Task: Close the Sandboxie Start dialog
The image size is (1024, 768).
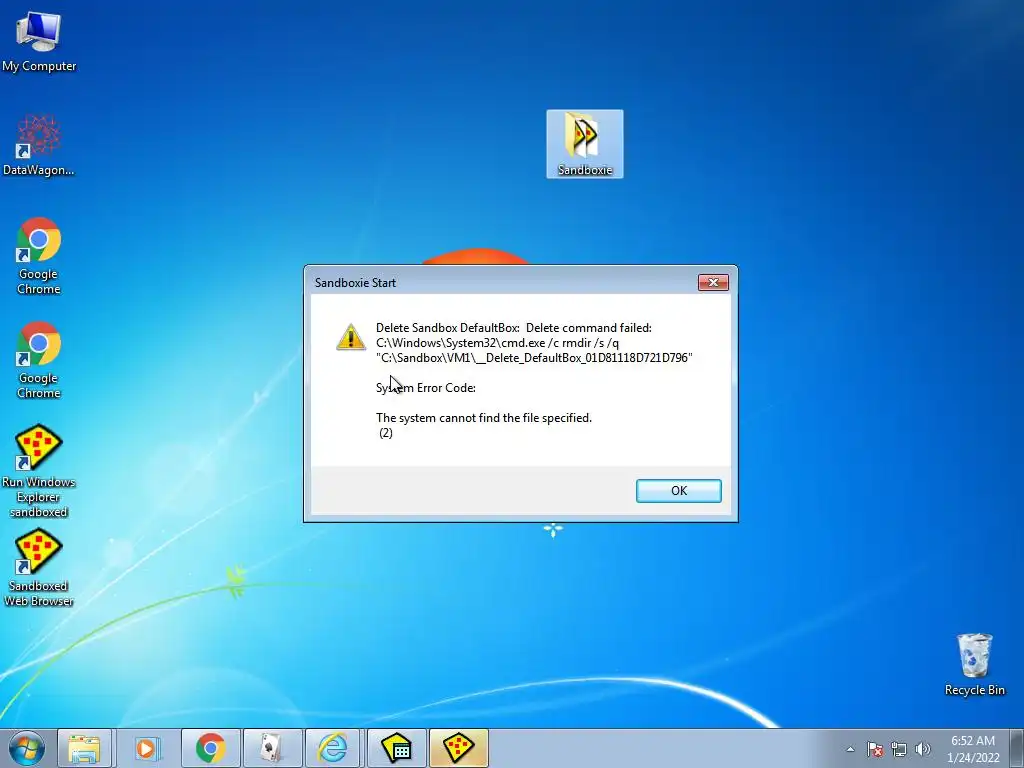Action: (x=713, y=282)
